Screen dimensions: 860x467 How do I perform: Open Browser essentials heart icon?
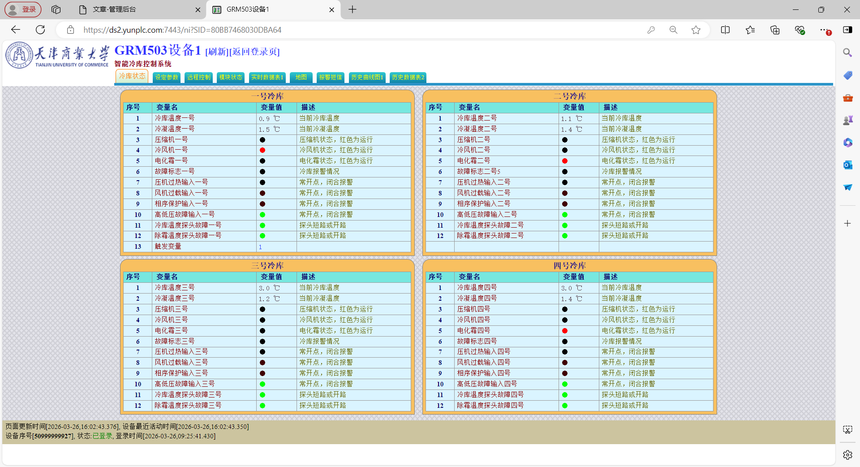(800, 30)
